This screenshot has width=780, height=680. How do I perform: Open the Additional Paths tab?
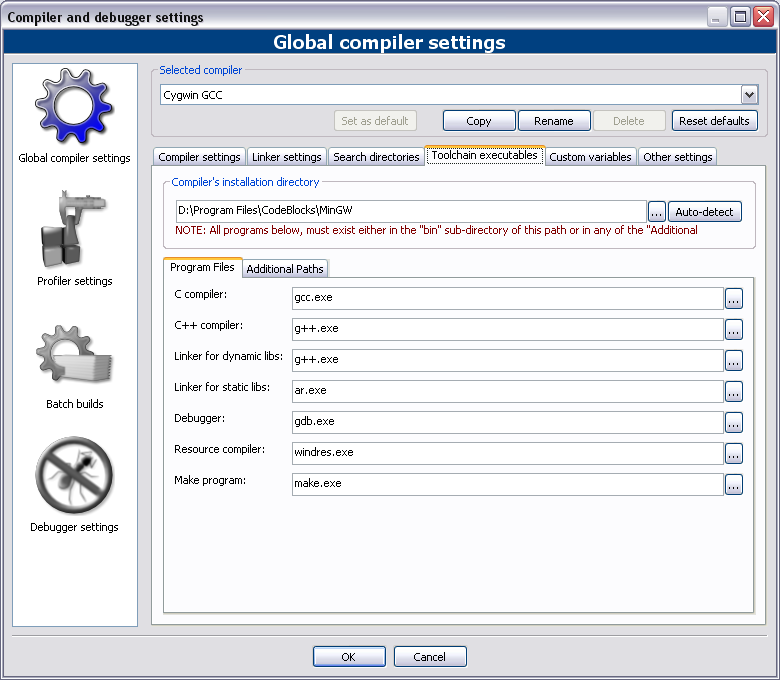tap(285, 269)
